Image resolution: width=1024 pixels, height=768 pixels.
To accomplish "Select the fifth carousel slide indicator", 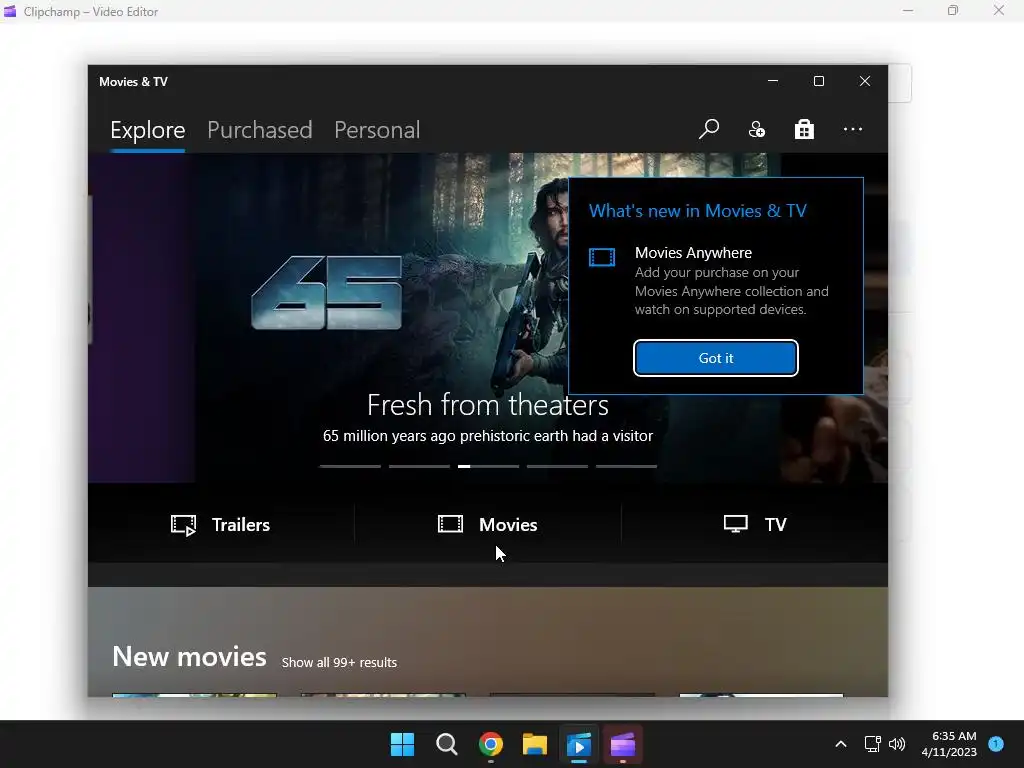I will [x=626, y=466].
